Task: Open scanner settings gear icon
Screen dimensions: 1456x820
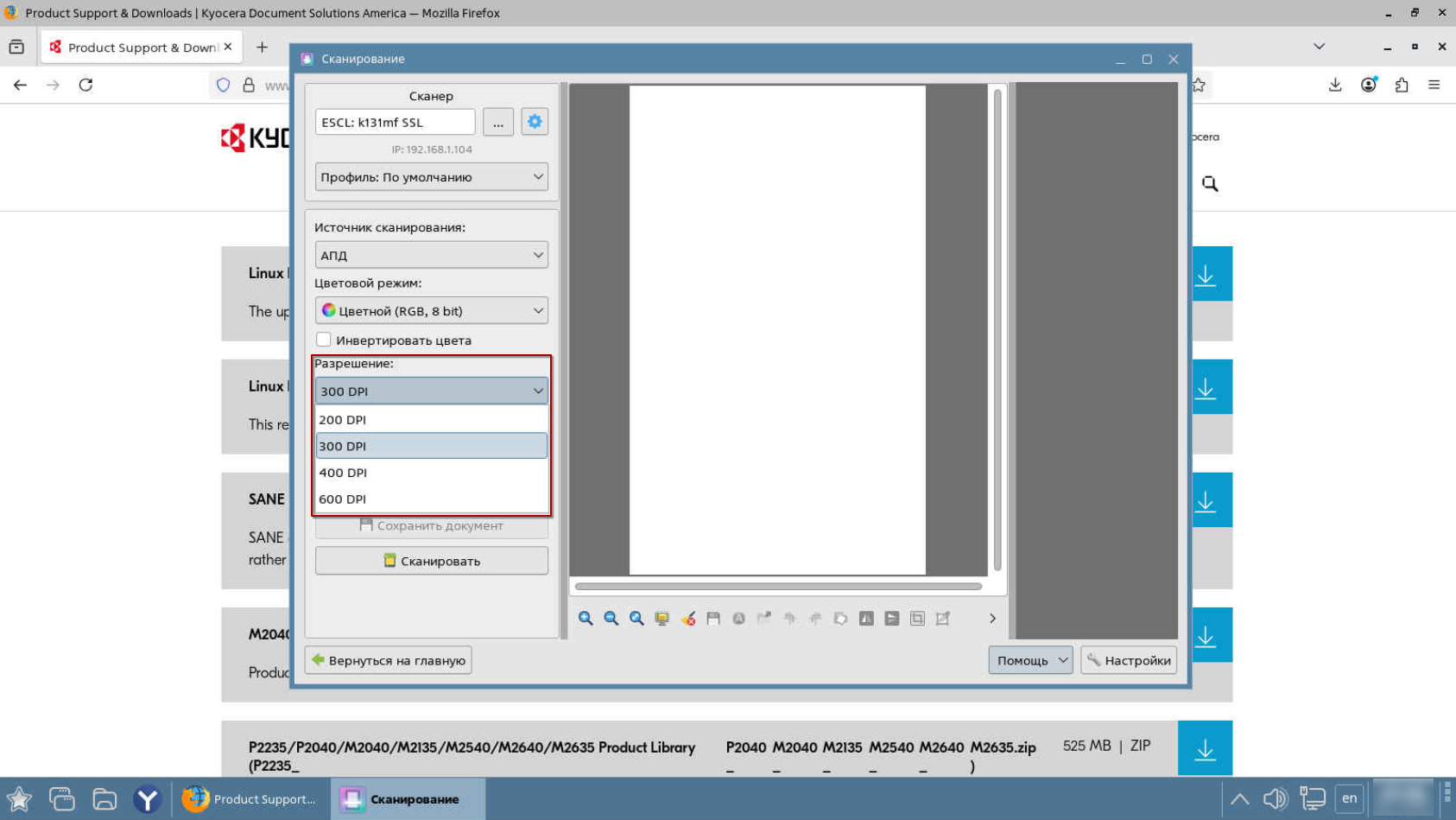Action: tap(535, 122)
